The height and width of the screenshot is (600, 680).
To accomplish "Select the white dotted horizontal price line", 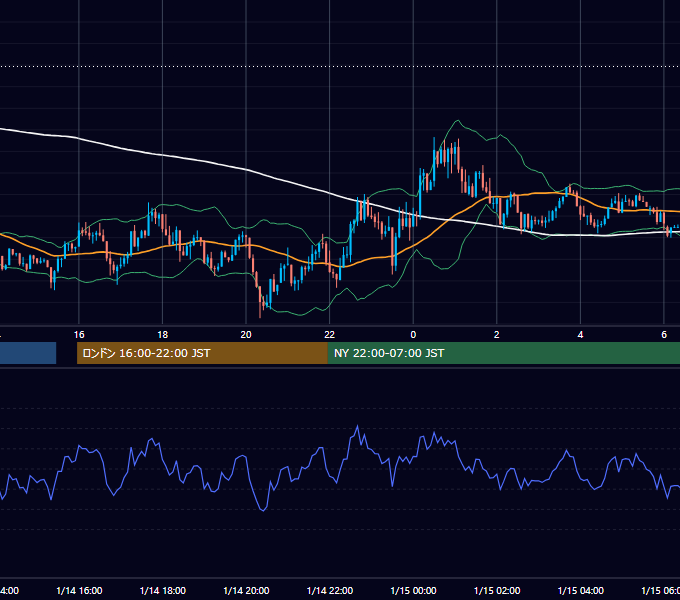I will click(x=340, y=66).
